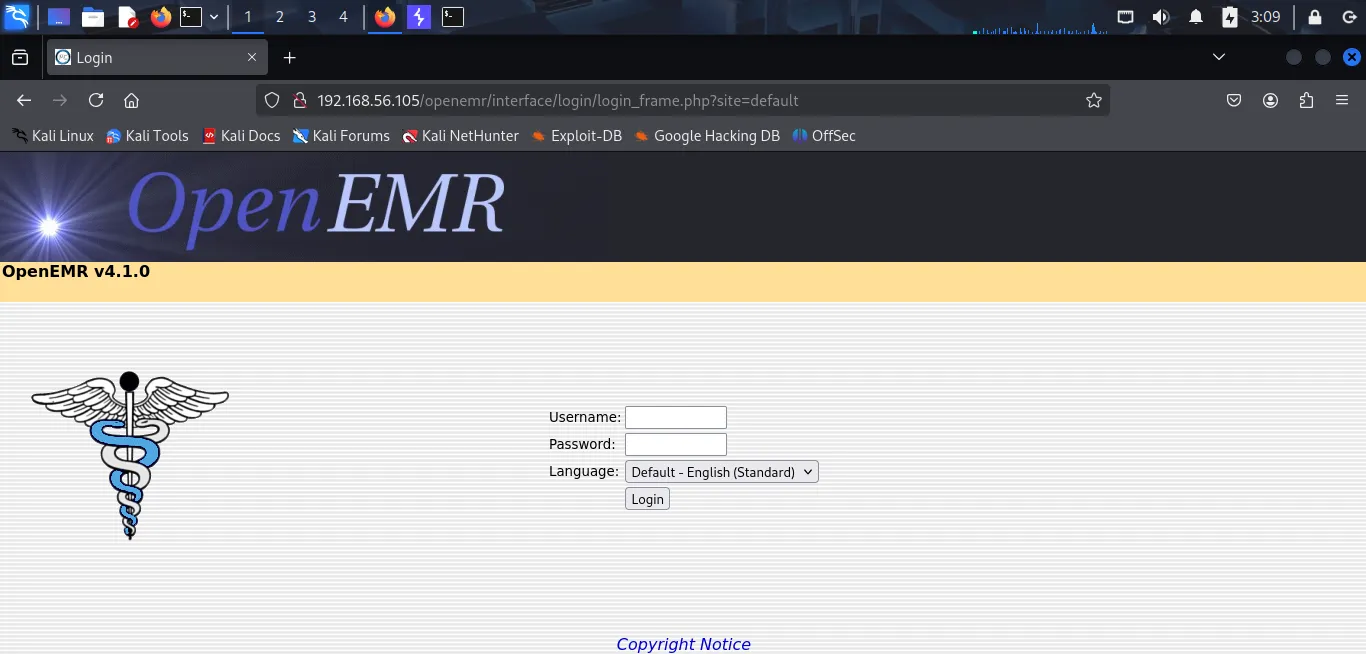Open the list all tabs chevron

pos(1218,57)
